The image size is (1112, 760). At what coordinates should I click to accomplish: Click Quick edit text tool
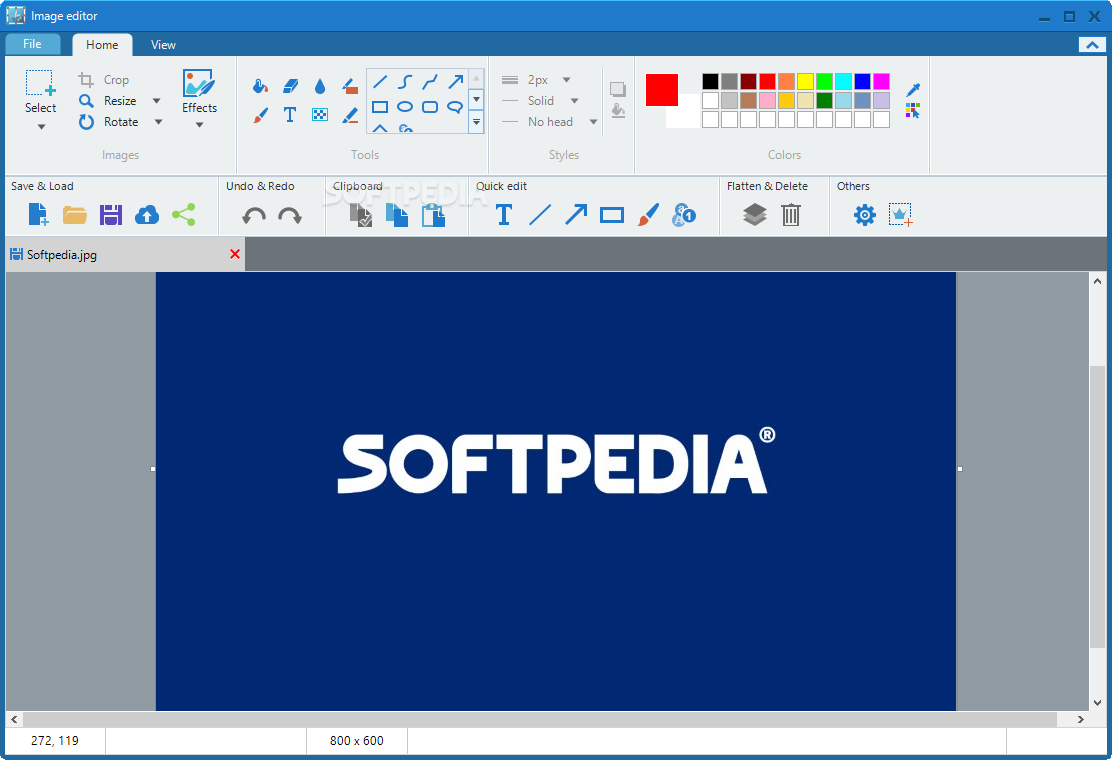tap(504, 214)
